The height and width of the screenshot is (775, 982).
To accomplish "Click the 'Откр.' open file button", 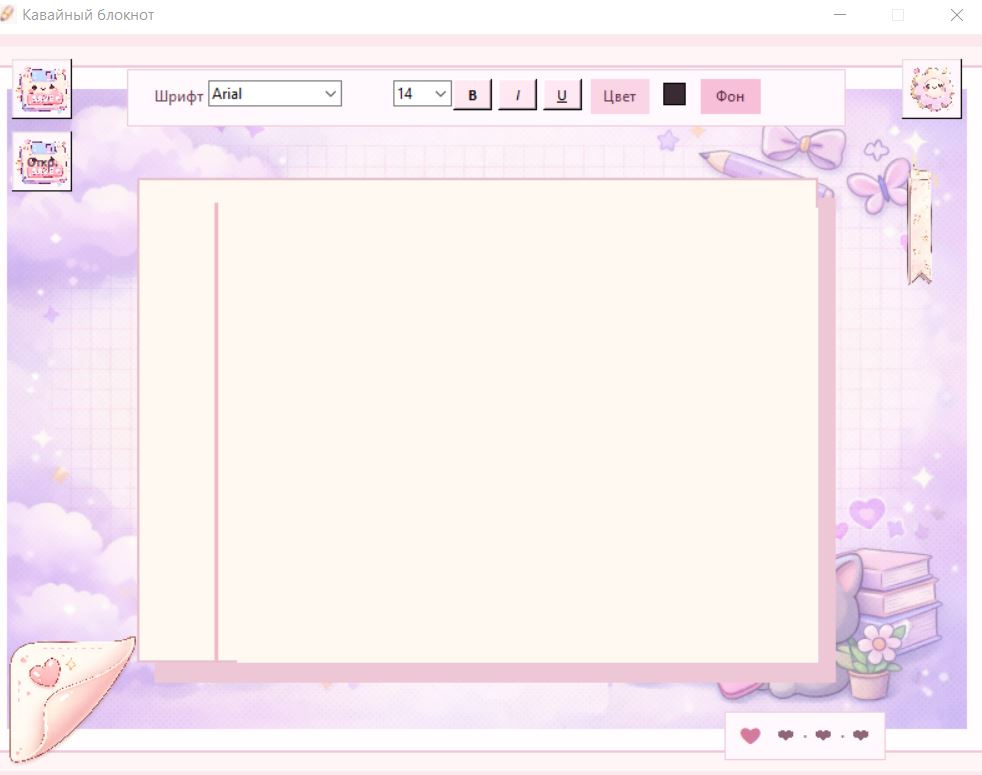I will (x=42, y=162).
